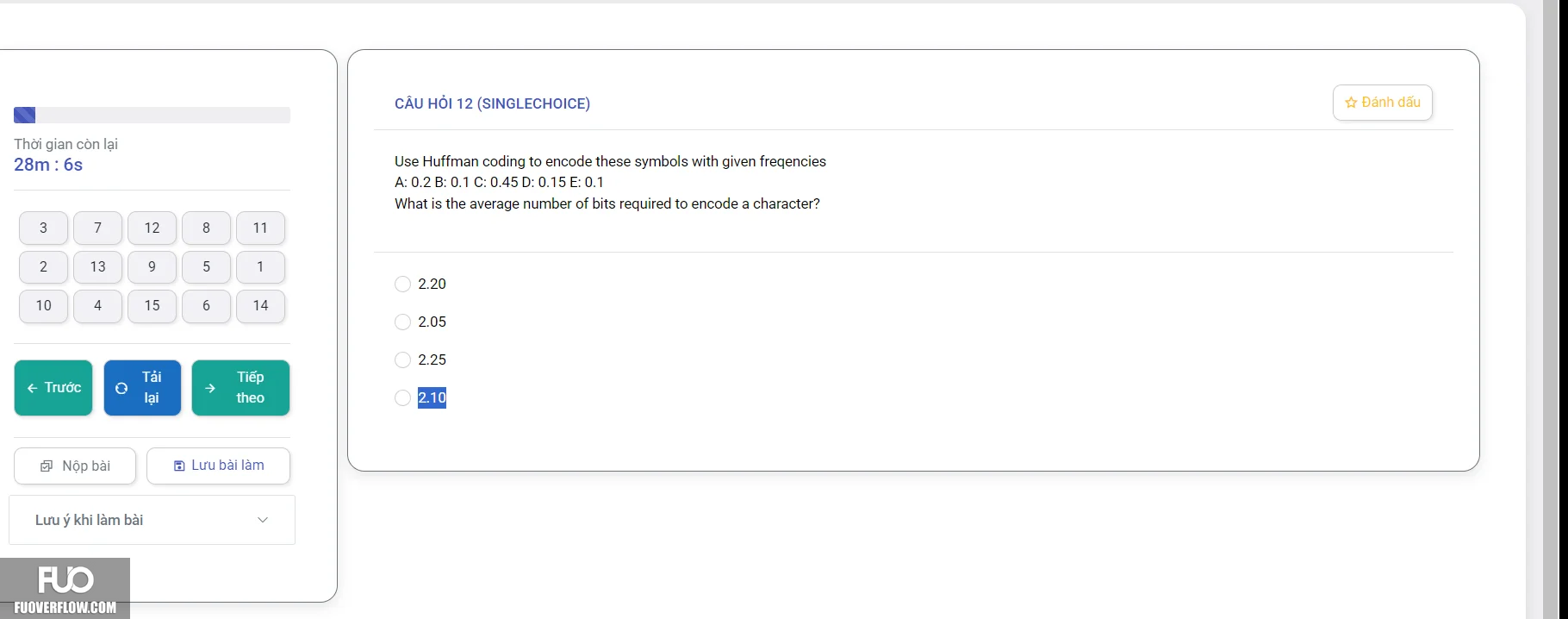Screen dimensions: 1568x619
Task: Expand the Lưu ý khi làm bài section
Action: [x=152, y=520]
